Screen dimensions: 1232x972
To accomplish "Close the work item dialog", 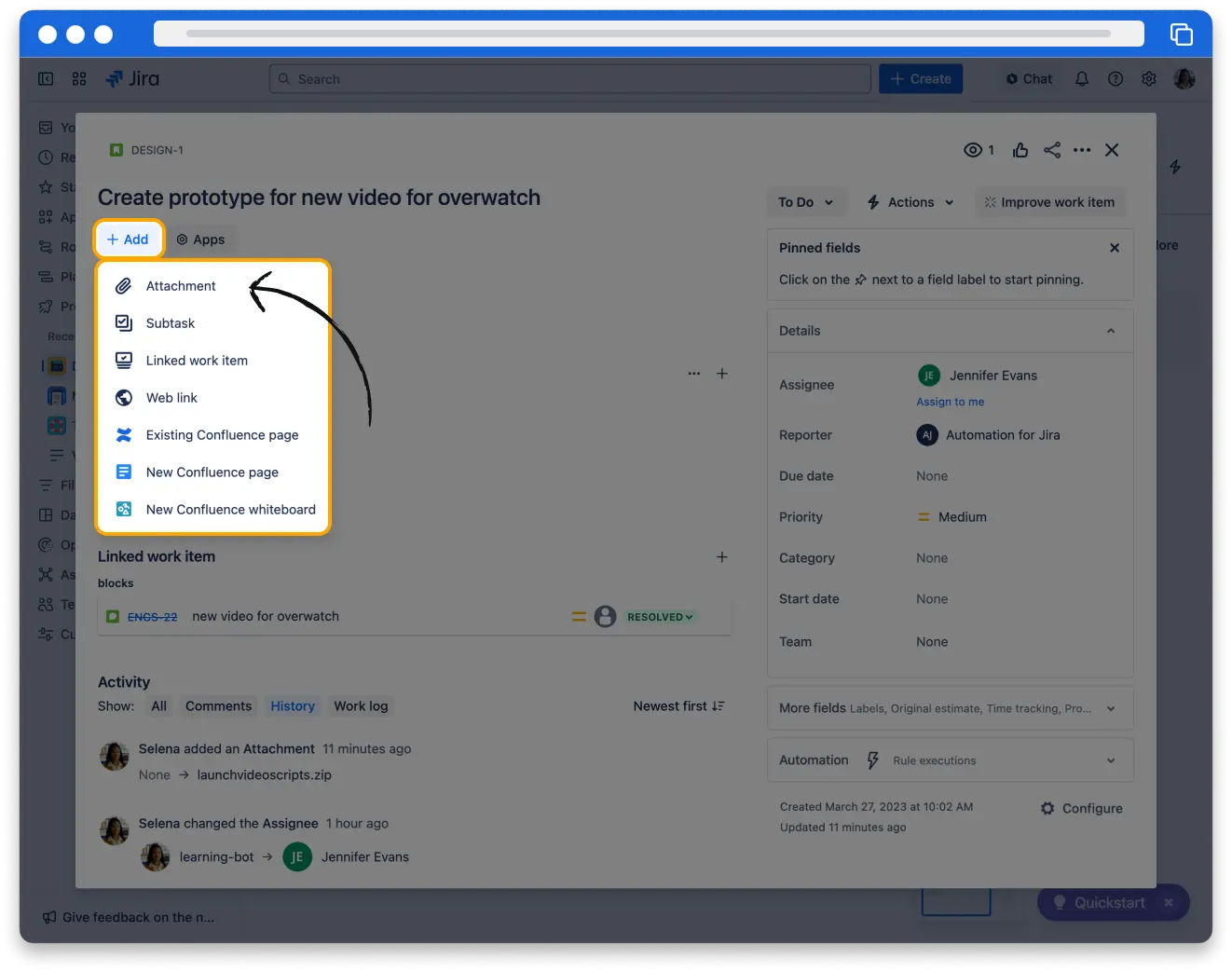I will pos(1112,150).
